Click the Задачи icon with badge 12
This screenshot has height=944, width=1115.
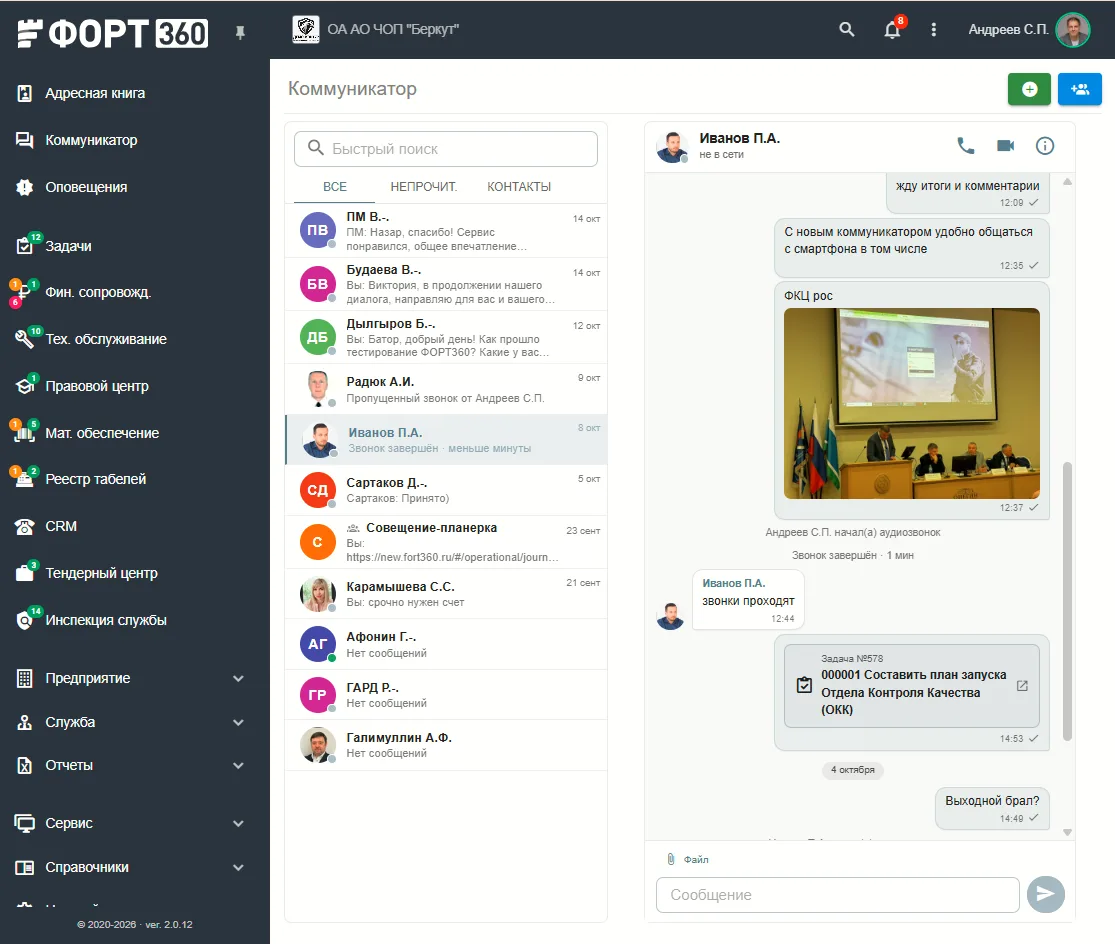25,245
